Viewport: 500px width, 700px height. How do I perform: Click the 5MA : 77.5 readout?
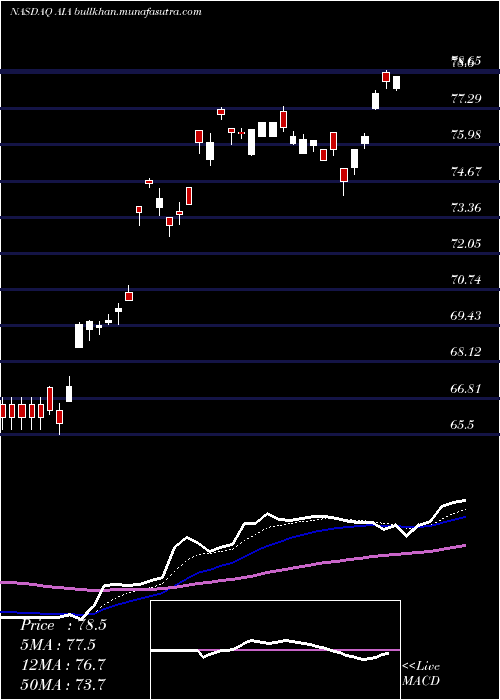(x=58, y=645)
